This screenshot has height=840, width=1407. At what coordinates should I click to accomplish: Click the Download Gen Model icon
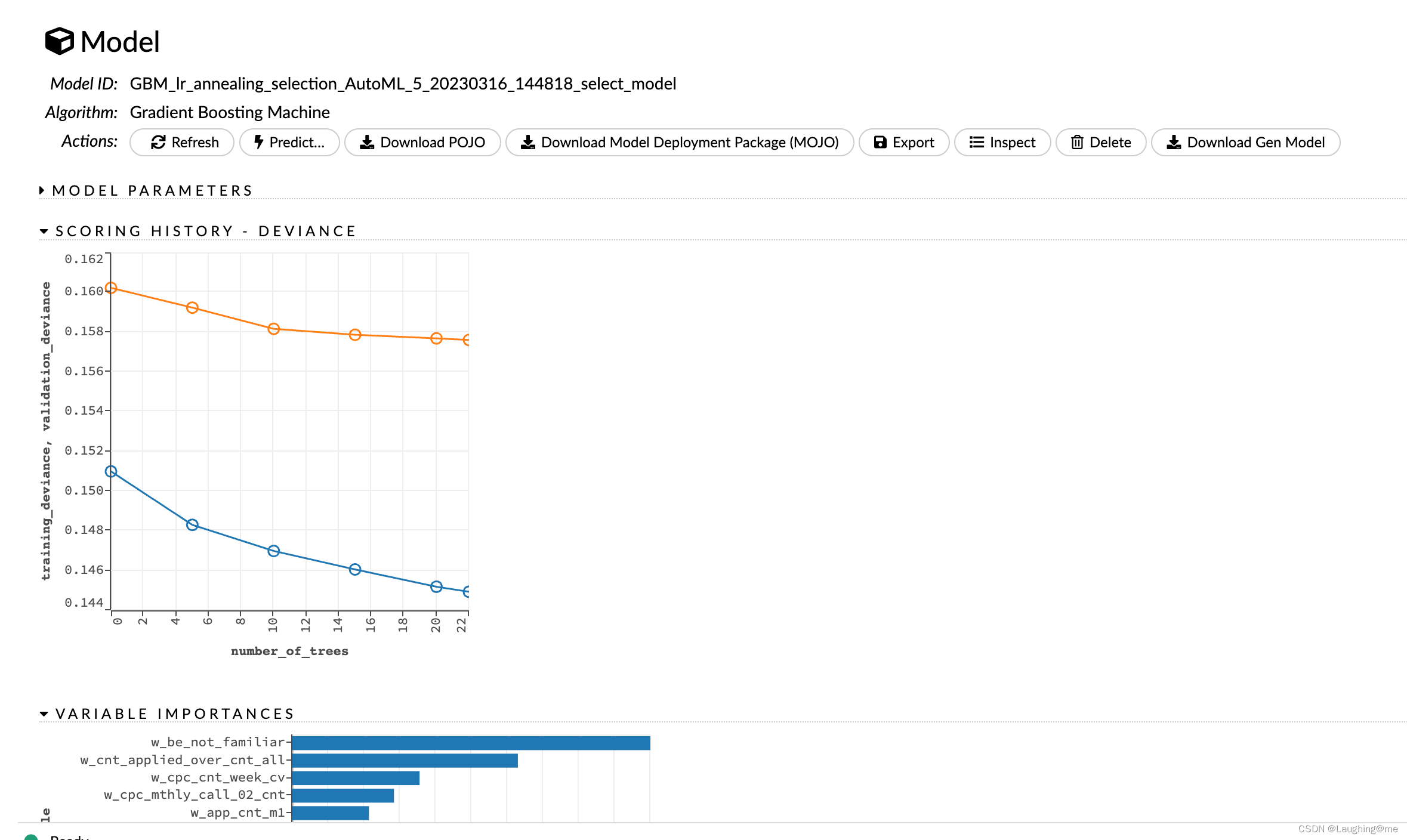[x=1173, y=142]
